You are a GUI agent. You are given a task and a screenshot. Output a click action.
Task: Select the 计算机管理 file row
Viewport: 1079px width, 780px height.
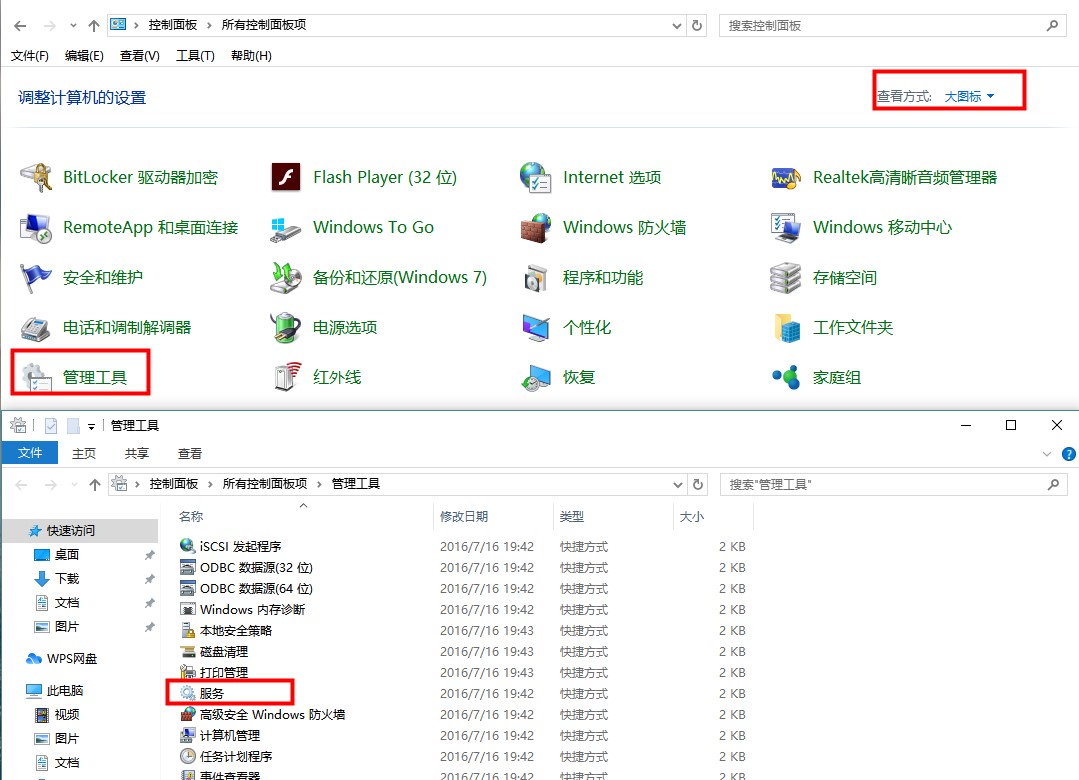(462, 735)
